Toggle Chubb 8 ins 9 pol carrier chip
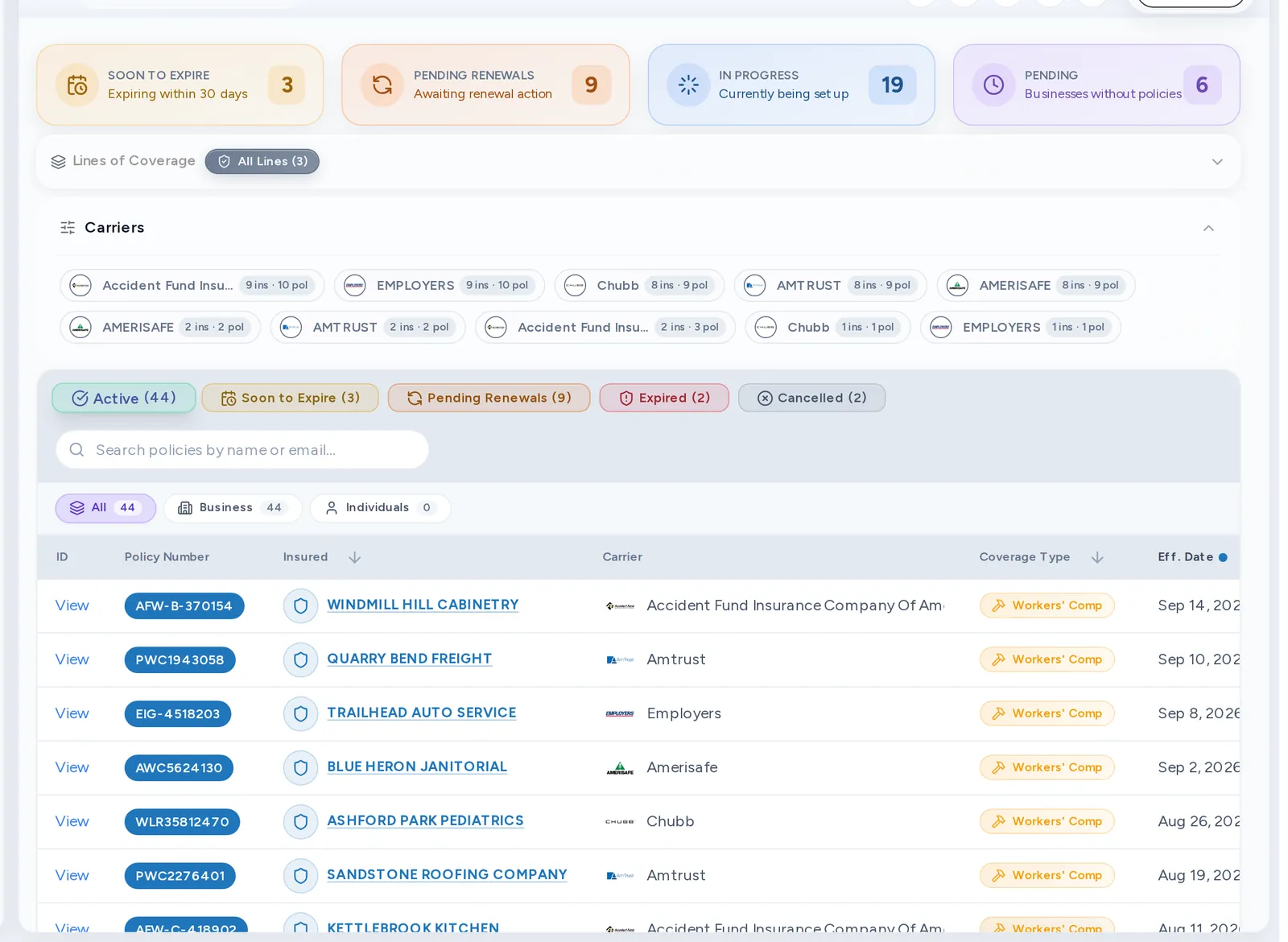This screenshot has height=942, width=1288. [x=639, y=285]
